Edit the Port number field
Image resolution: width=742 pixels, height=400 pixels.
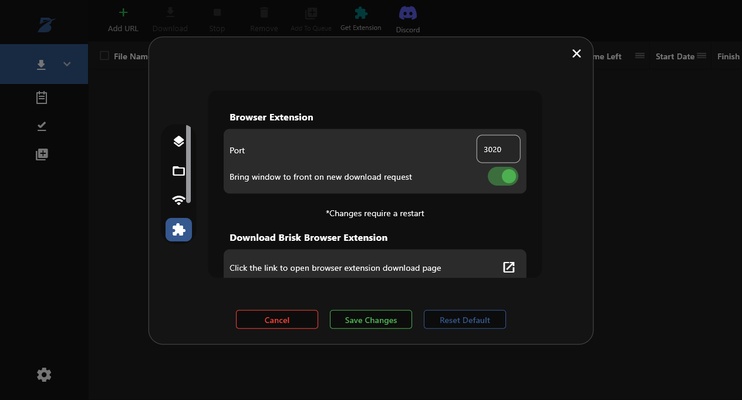(x=498, y=149)
